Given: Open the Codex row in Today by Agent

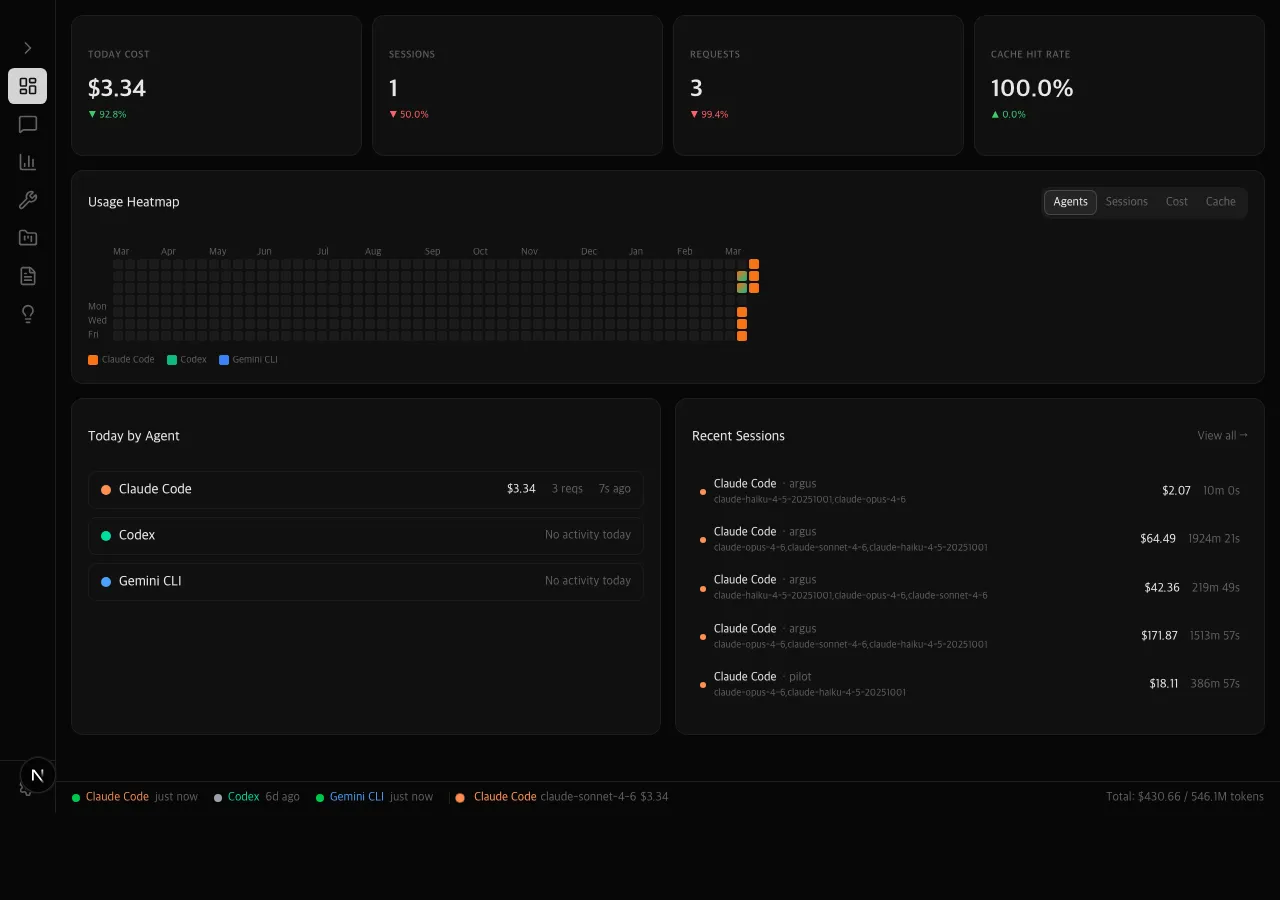Looking at the screenshot, I should click(x=366, y=535).
